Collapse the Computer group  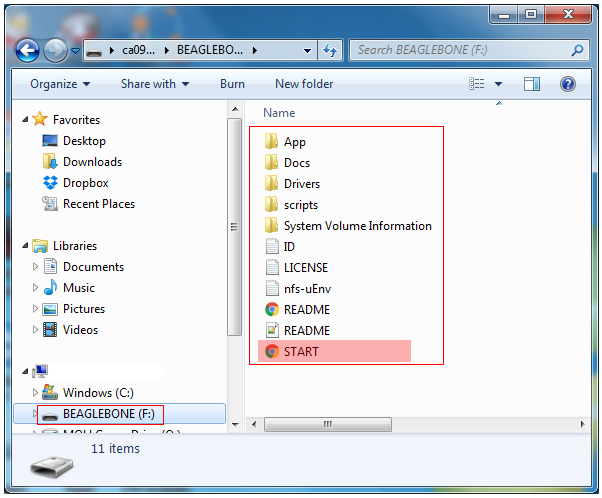click(25, 371)
